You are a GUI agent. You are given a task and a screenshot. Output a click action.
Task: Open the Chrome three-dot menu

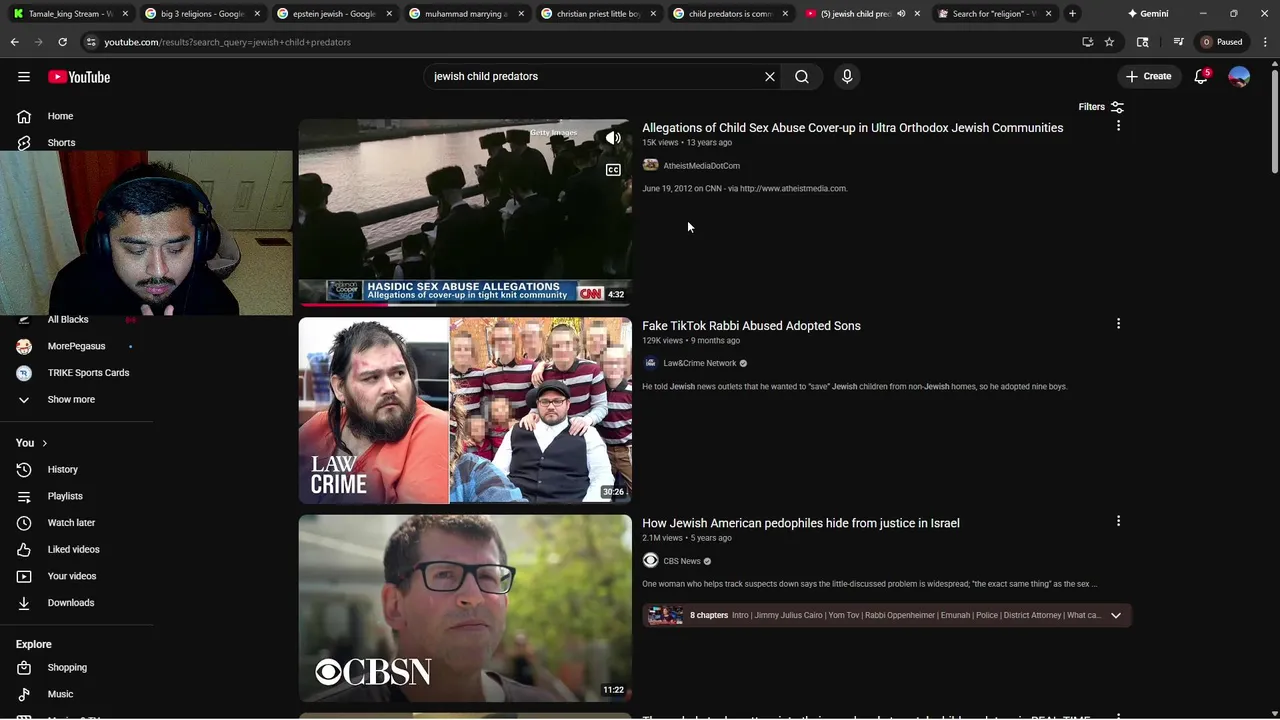1263,42
